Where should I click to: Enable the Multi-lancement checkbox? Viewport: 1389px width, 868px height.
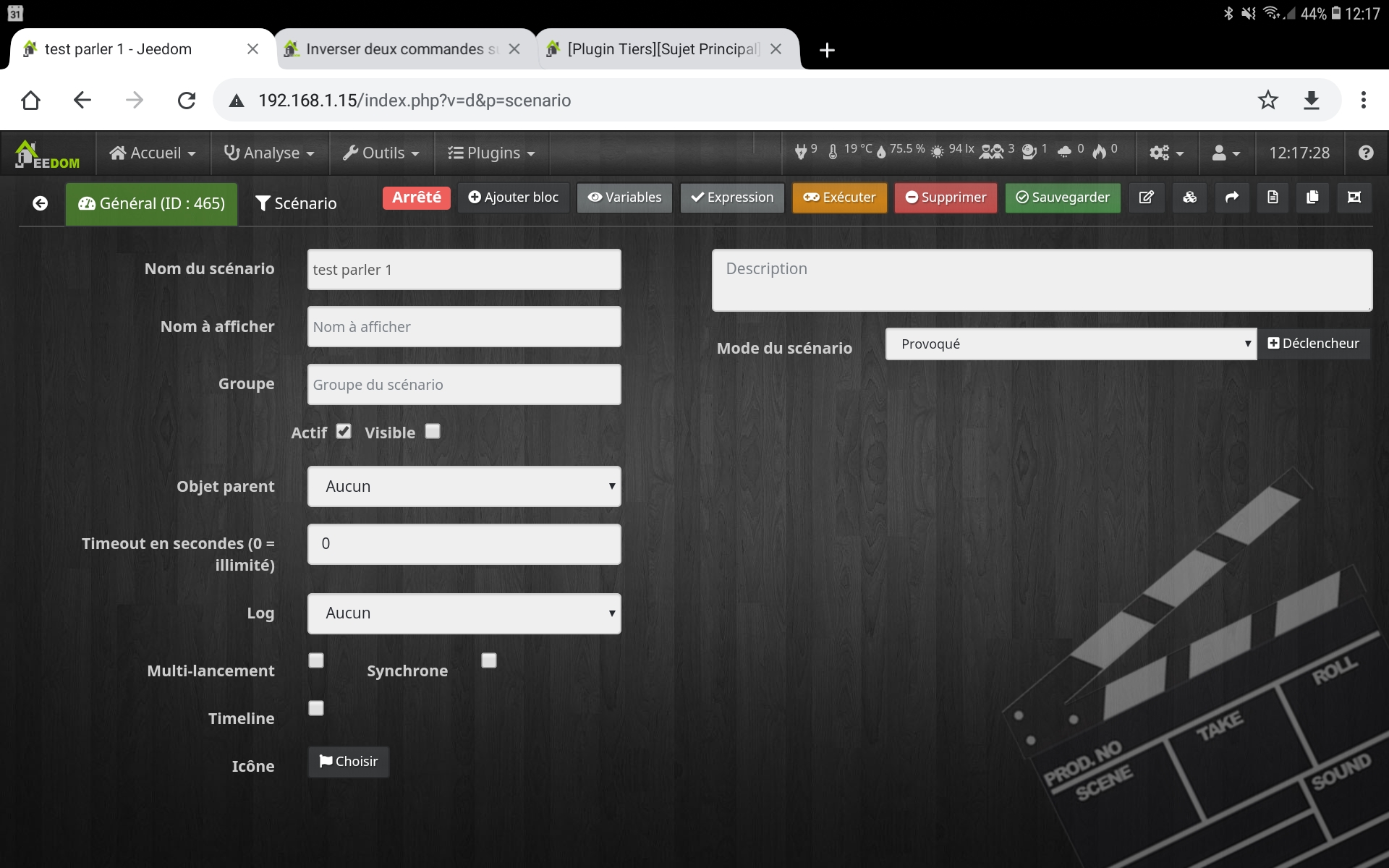(316, 660)
